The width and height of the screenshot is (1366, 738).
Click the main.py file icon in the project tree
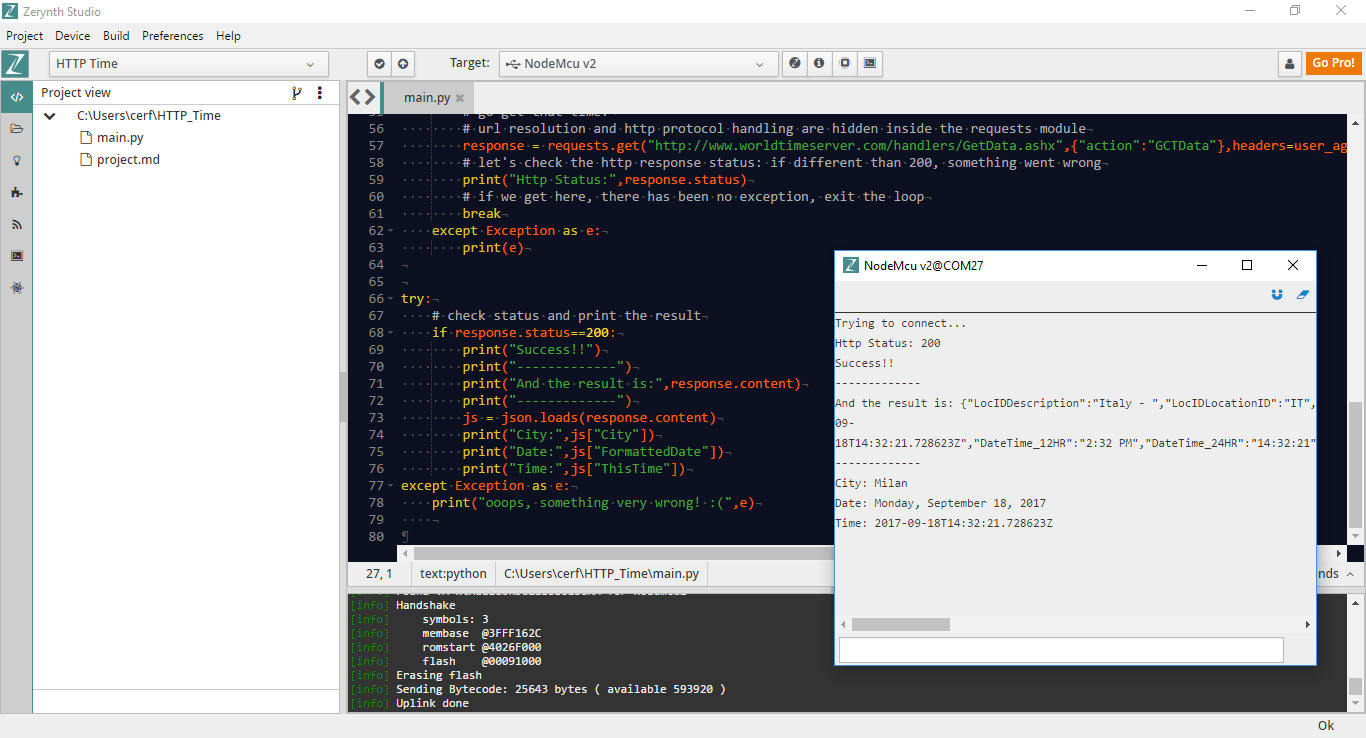85,138
